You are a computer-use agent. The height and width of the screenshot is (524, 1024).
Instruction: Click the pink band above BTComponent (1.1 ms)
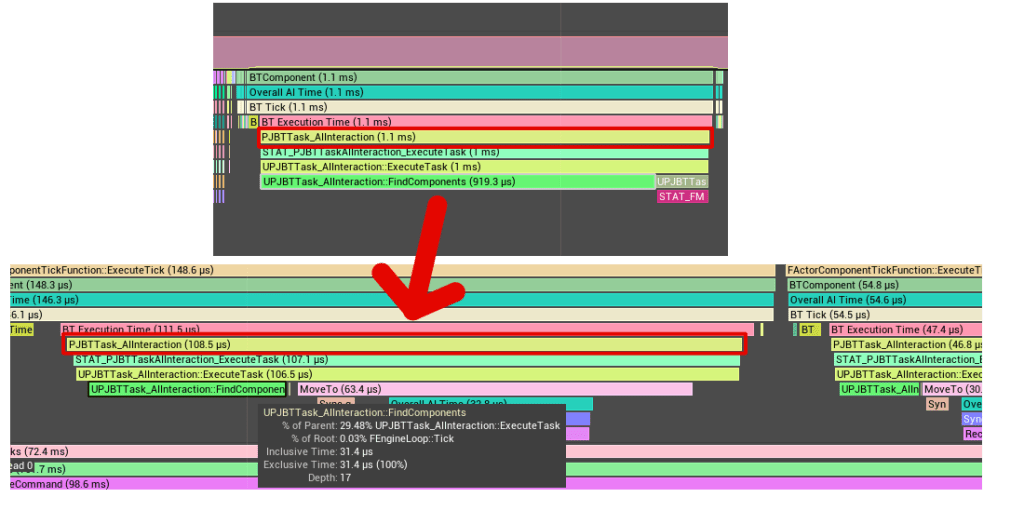[470, 52]
